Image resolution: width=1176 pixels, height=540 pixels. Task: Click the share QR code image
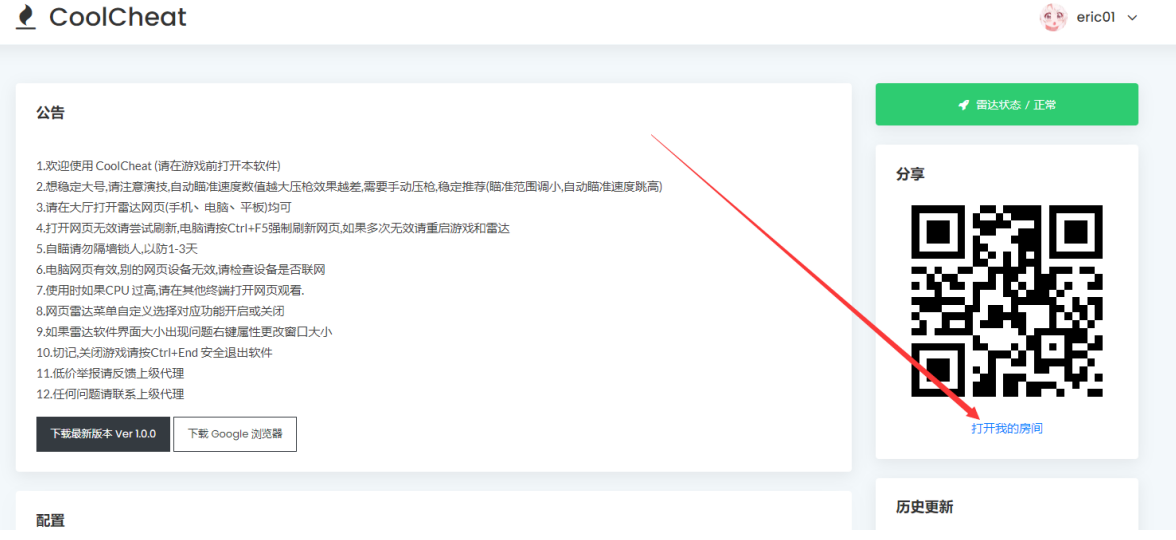(1006, 302)
